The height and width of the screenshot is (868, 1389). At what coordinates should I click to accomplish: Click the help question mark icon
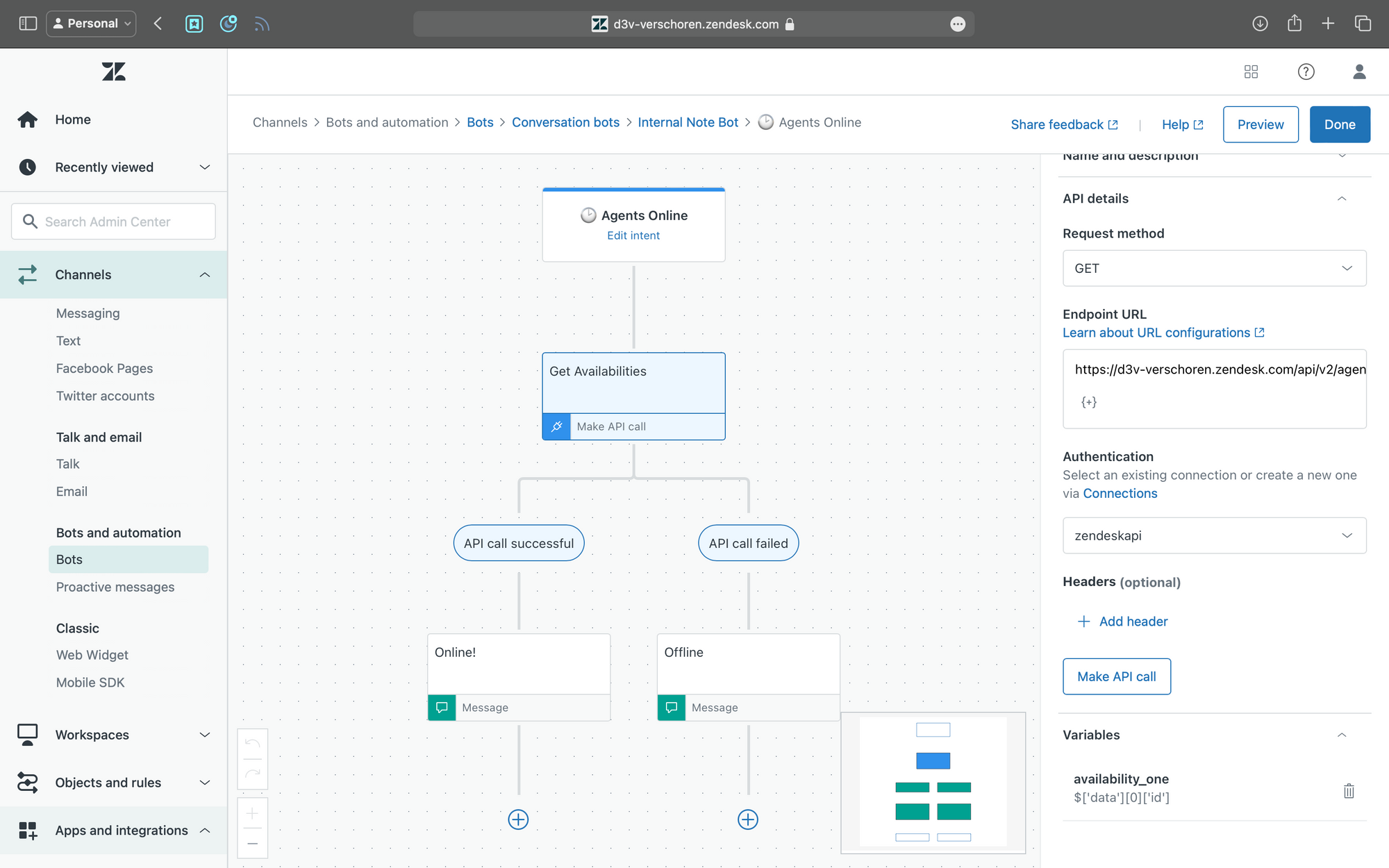click(x=1306, y=72)
